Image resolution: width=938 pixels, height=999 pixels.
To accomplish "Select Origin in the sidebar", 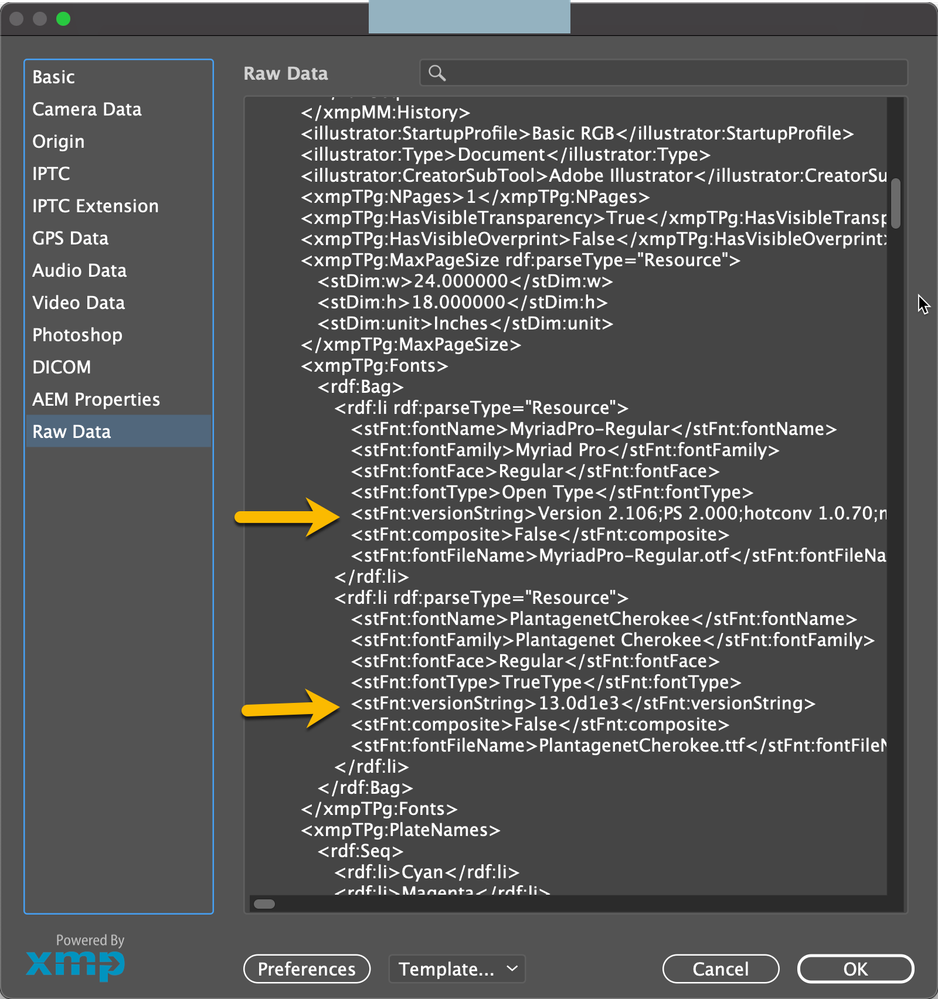I will [x=118, y=141].
